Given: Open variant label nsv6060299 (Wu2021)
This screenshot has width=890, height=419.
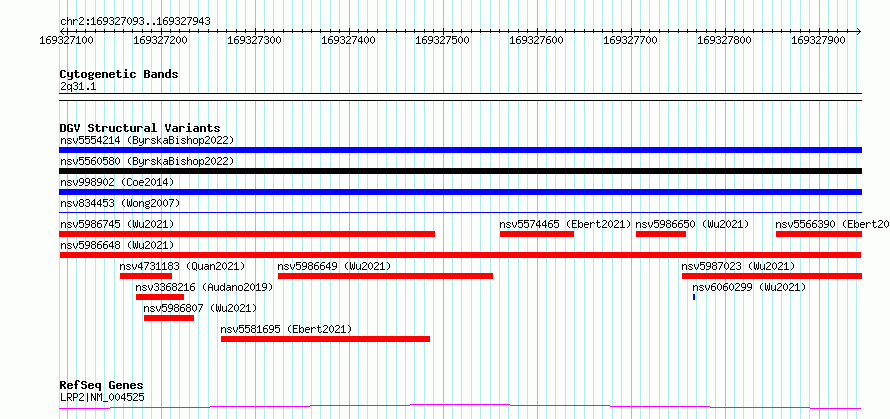Looking at the screenshot, I should [749, 287].
